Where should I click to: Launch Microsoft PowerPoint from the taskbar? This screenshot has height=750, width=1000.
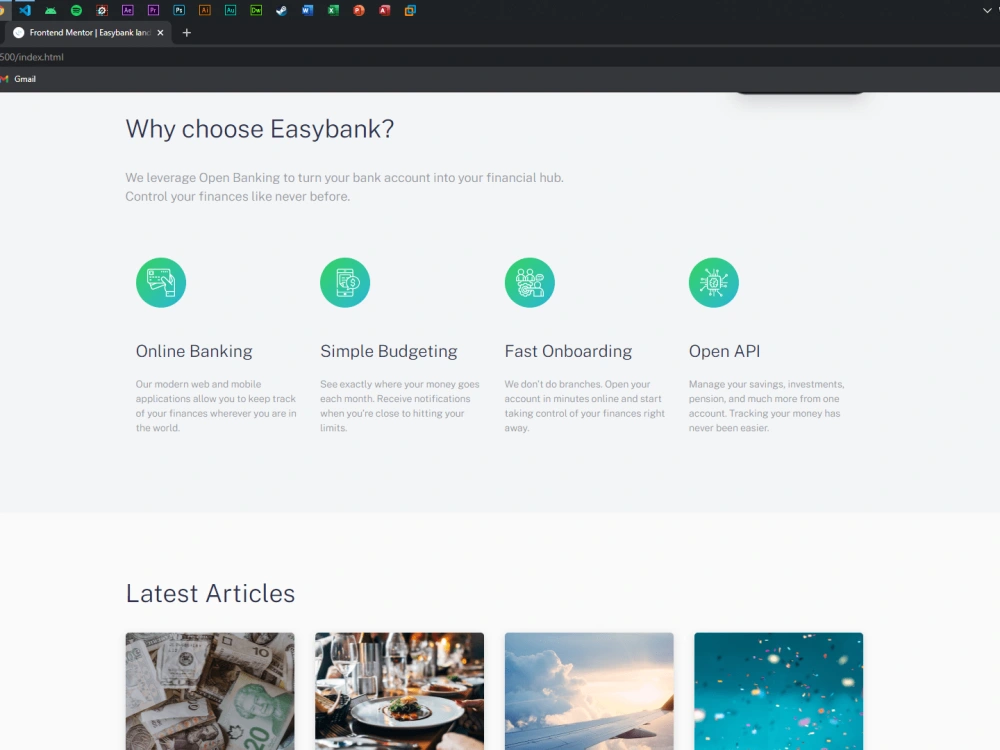(358, 10)
